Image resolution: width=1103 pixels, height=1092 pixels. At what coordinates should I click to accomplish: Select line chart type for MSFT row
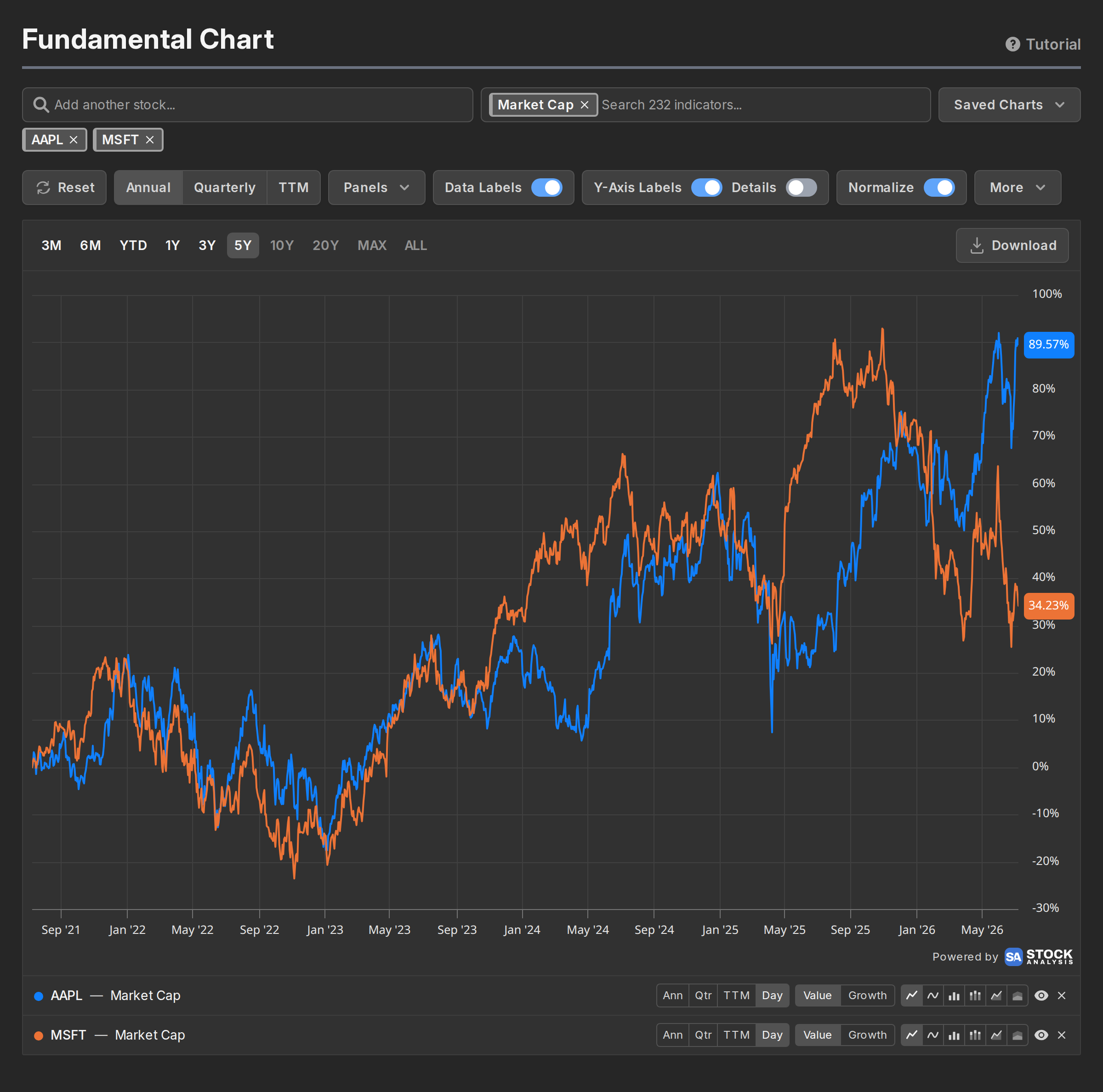click(x=912, y=1035)
